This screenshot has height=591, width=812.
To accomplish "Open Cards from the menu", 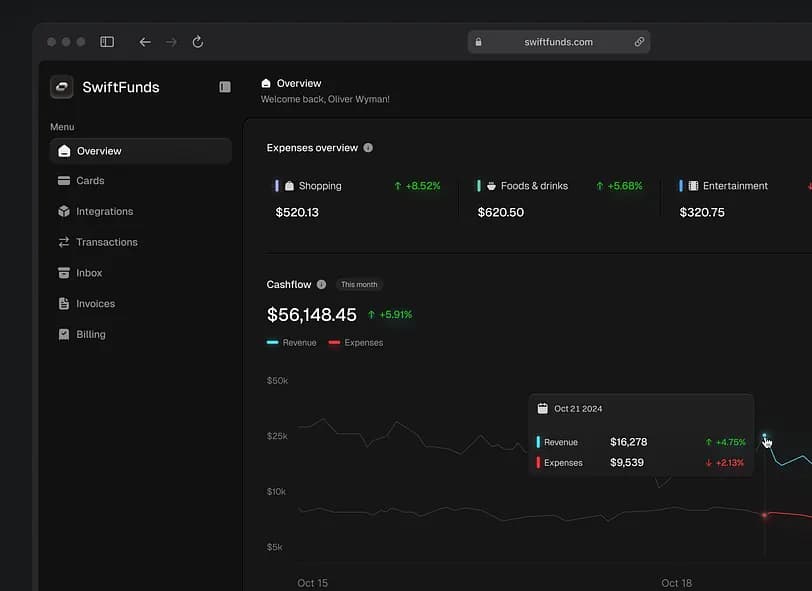I will (141, 181).
